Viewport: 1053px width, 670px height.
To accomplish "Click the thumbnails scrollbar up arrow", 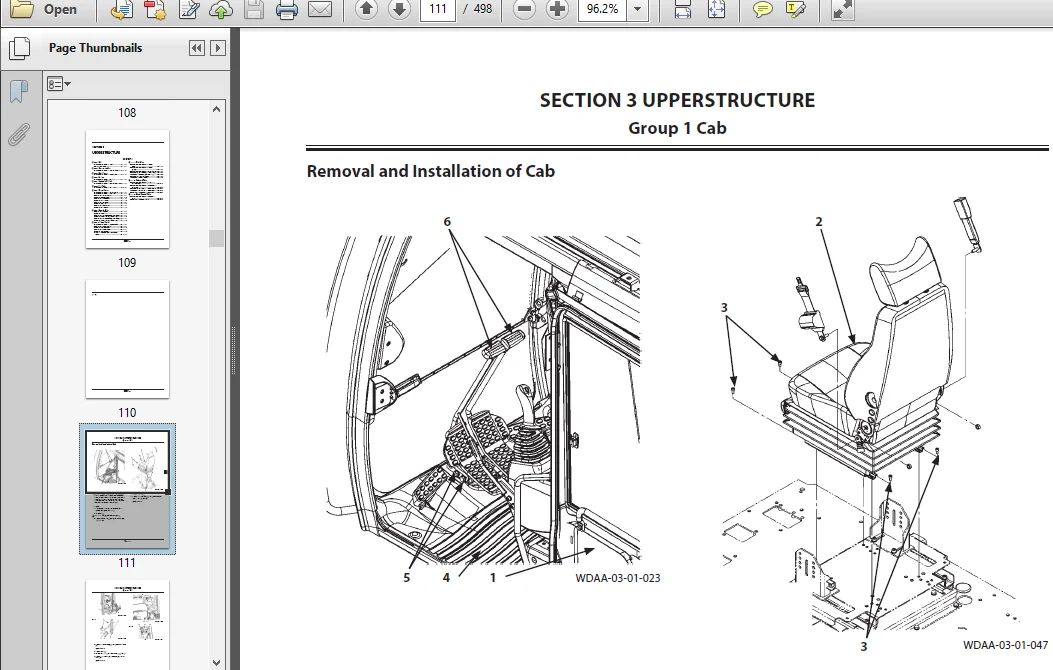I will (216, 109).
